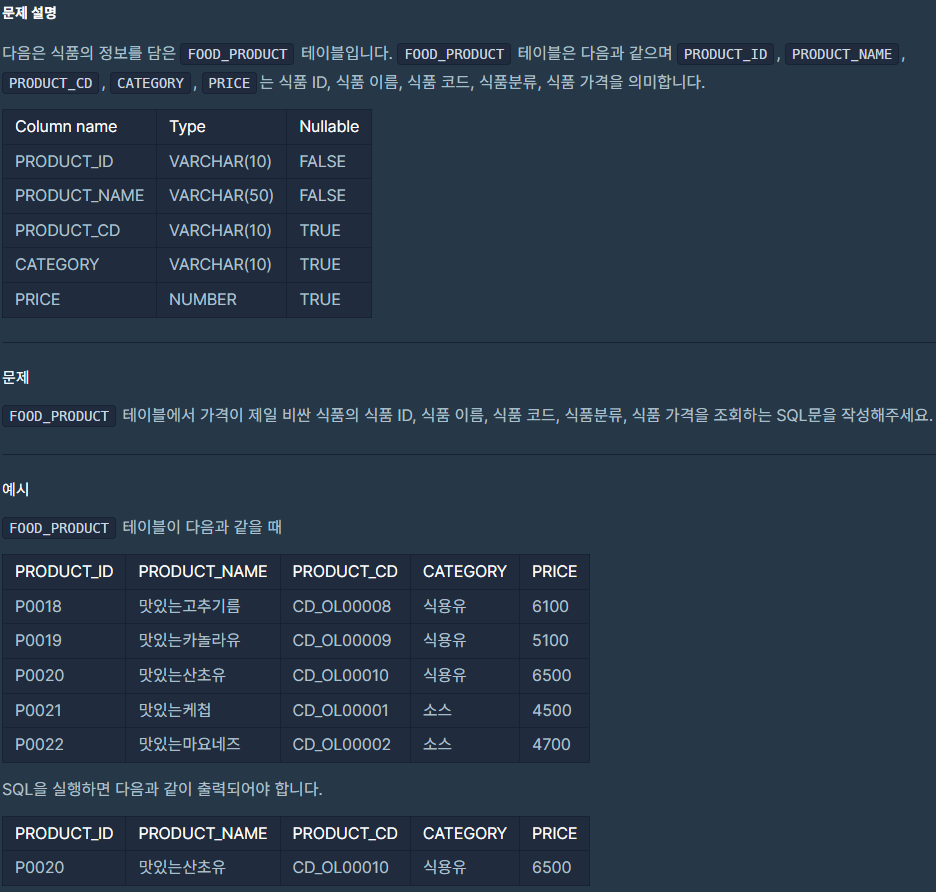This screenshot has width=936, height=892.
Task: Click the VARCHAR(50) type cell
Action: tap(221, 196)
